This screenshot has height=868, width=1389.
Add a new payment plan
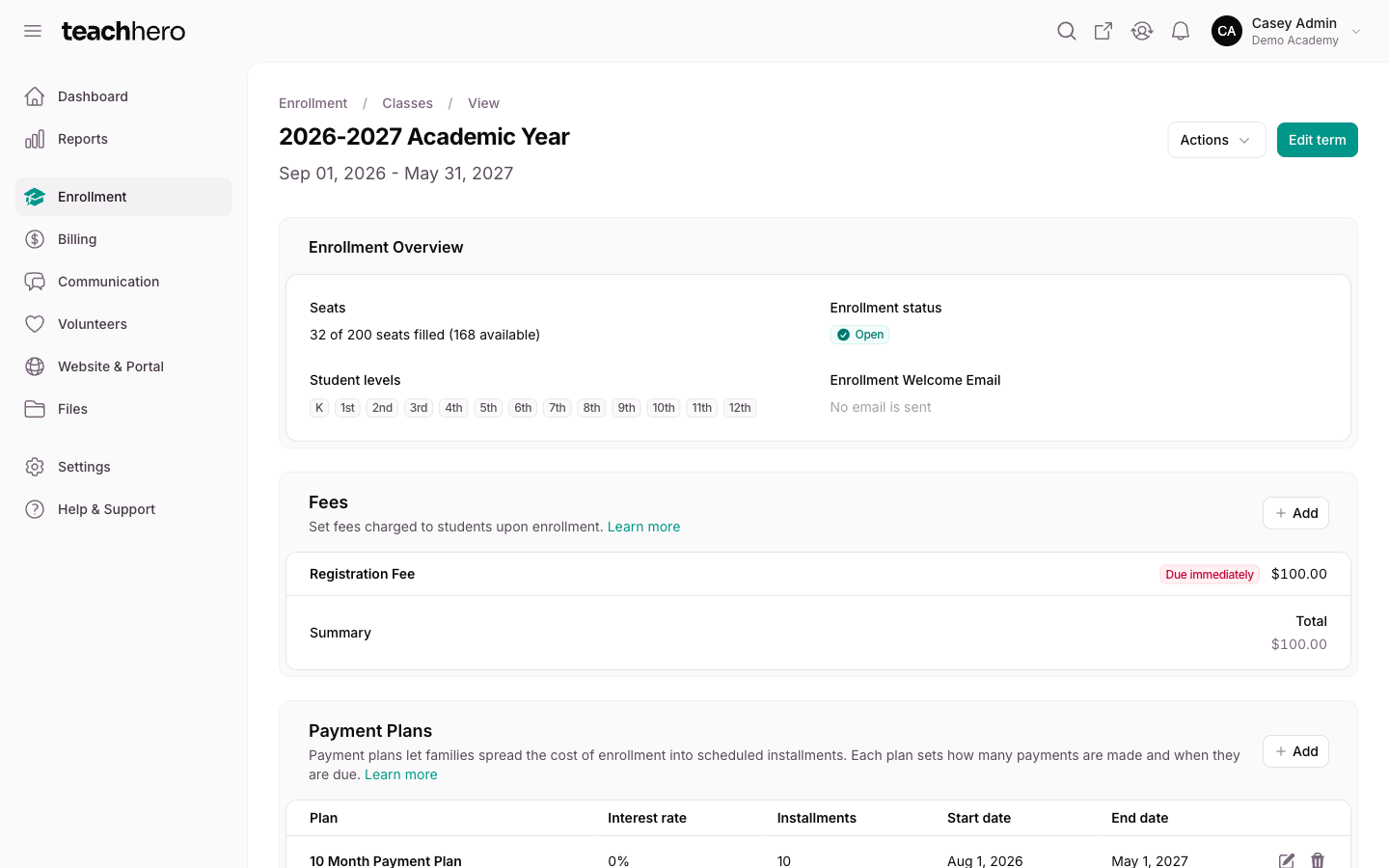[x=1295, y=751]
